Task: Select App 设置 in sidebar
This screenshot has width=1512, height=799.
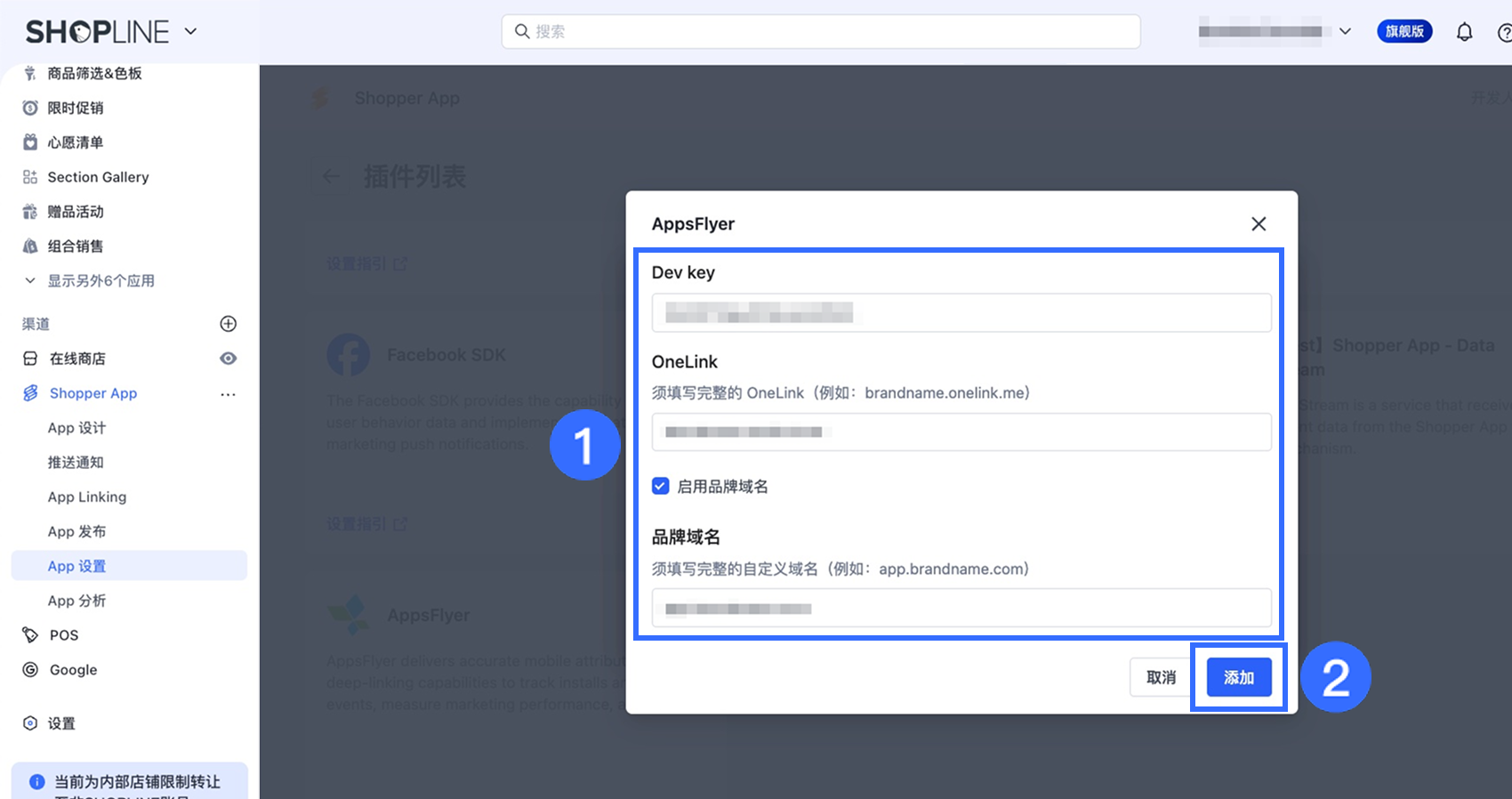Action: 129,566
